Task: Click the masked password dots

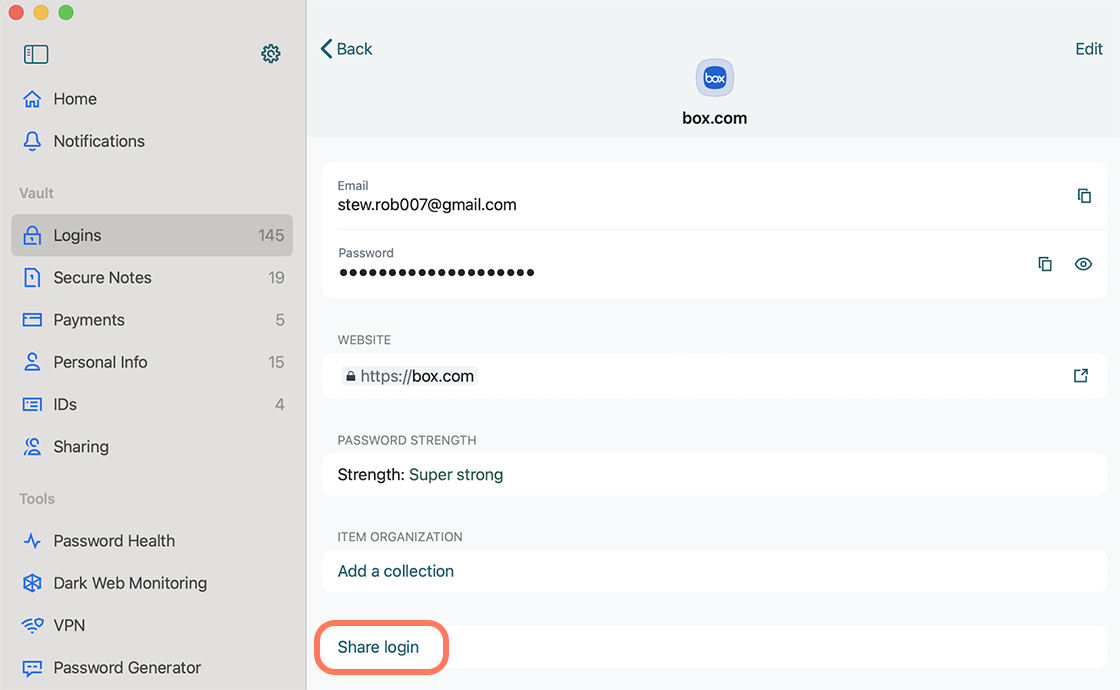Action: coord(436,272)
